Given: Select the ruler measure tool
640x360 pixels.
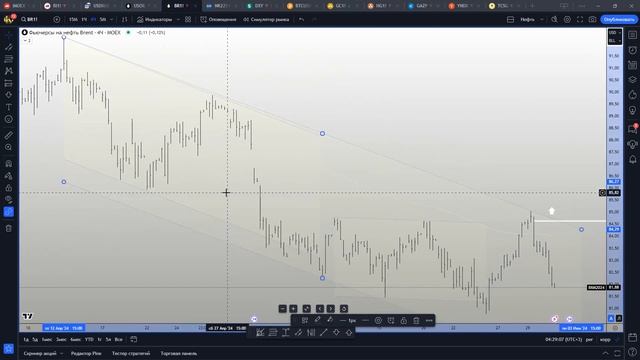Looking at the screenshot, I should [x=9, y=135].
